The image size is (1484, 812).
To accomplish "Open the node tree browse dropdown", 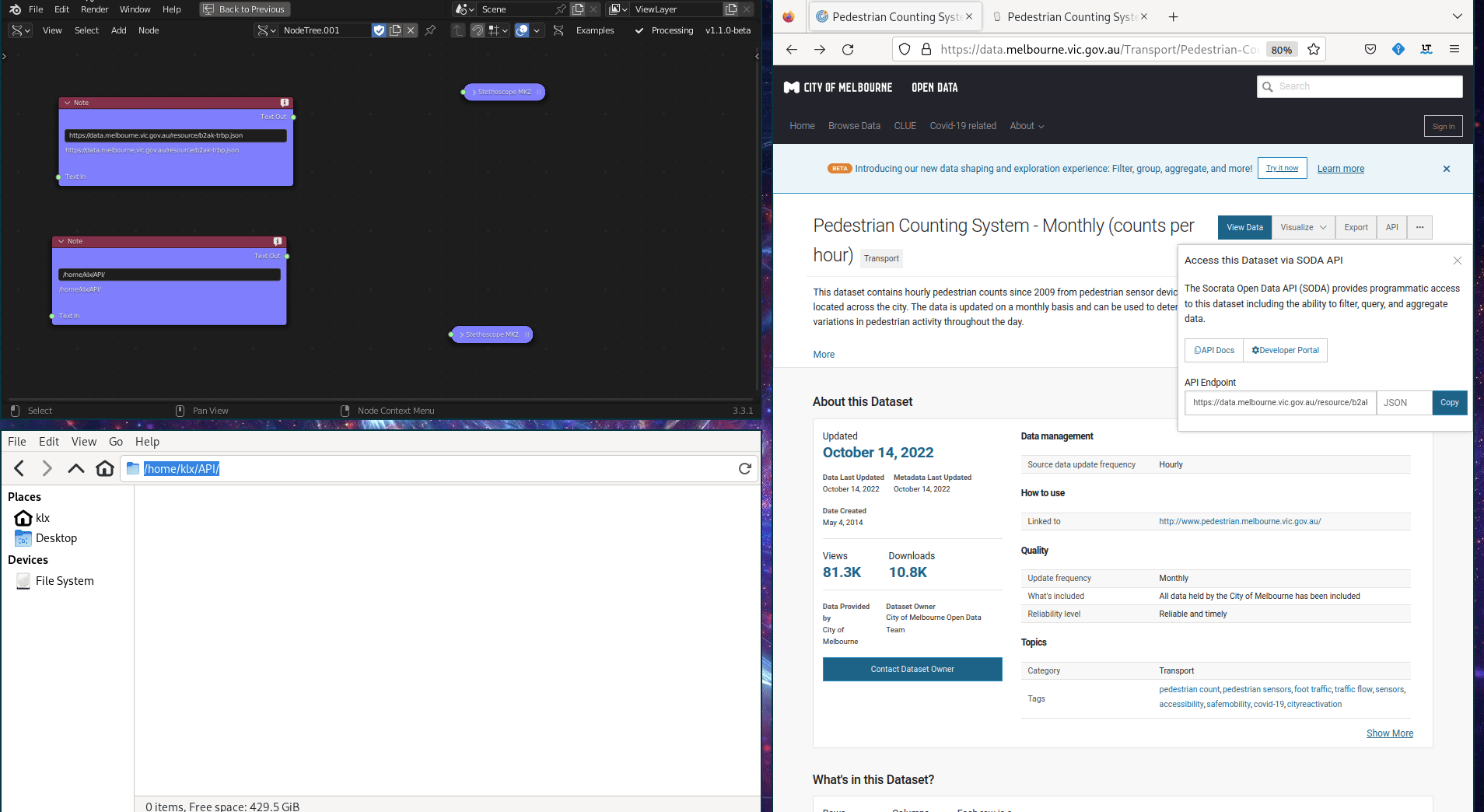I will pos(267,30).
